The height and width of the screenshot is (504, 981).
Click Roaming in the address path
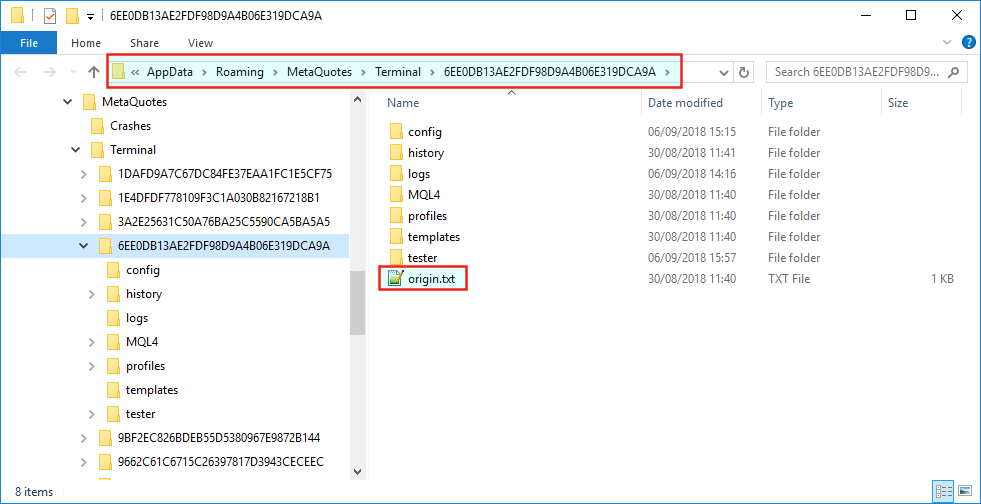240,72
